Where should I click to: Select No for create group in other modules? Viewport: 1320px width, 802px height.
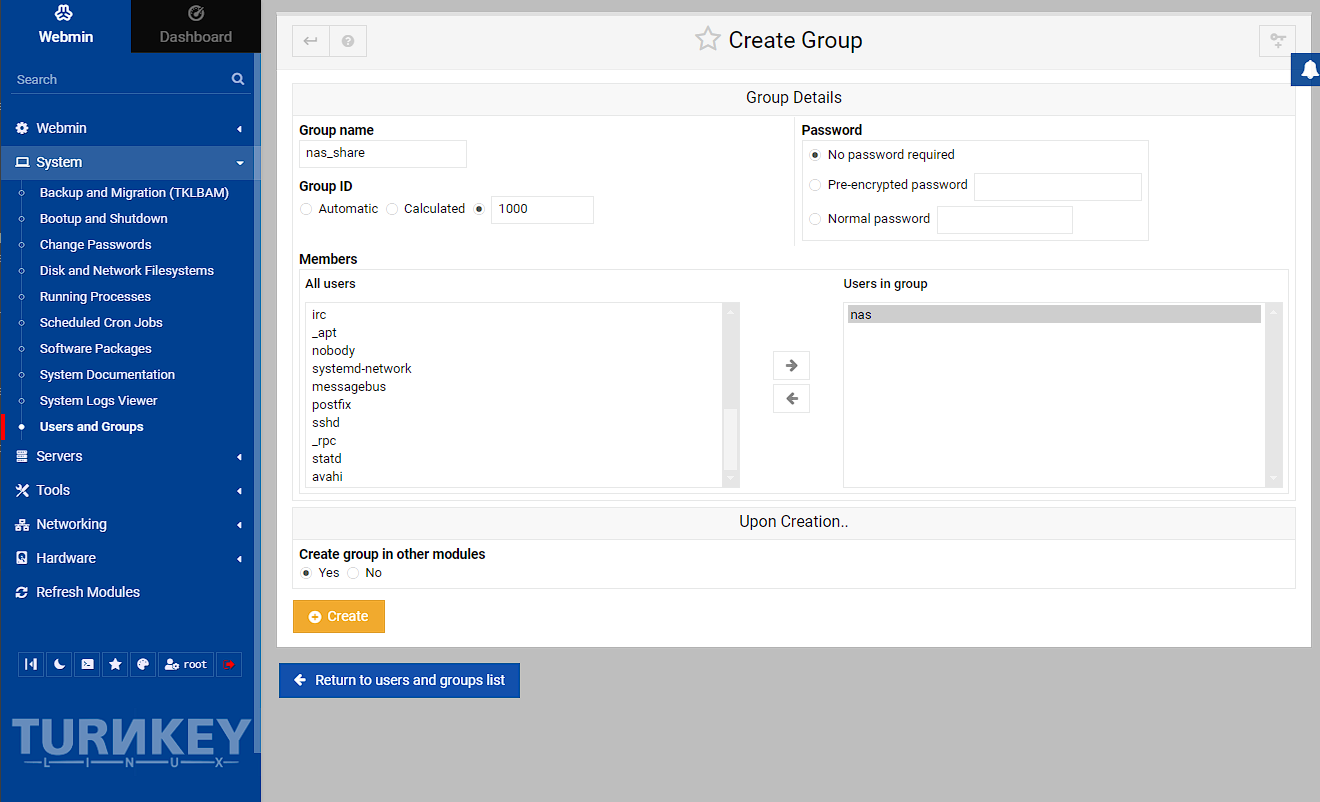coord(353,573)
